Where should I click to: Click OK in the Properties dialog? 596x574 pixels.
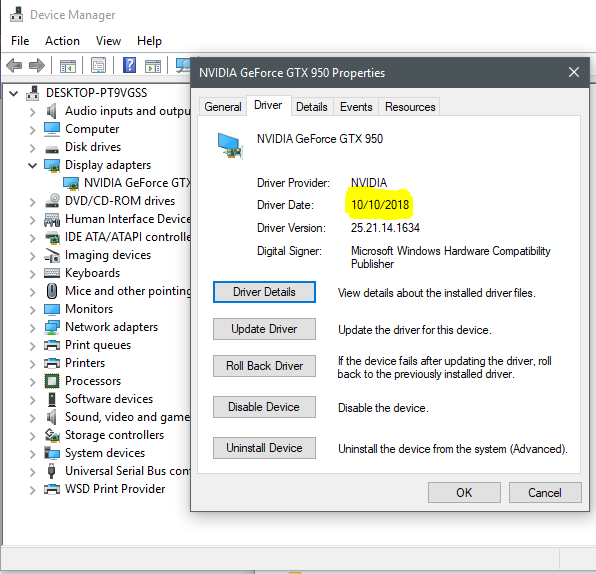point(464,493)
